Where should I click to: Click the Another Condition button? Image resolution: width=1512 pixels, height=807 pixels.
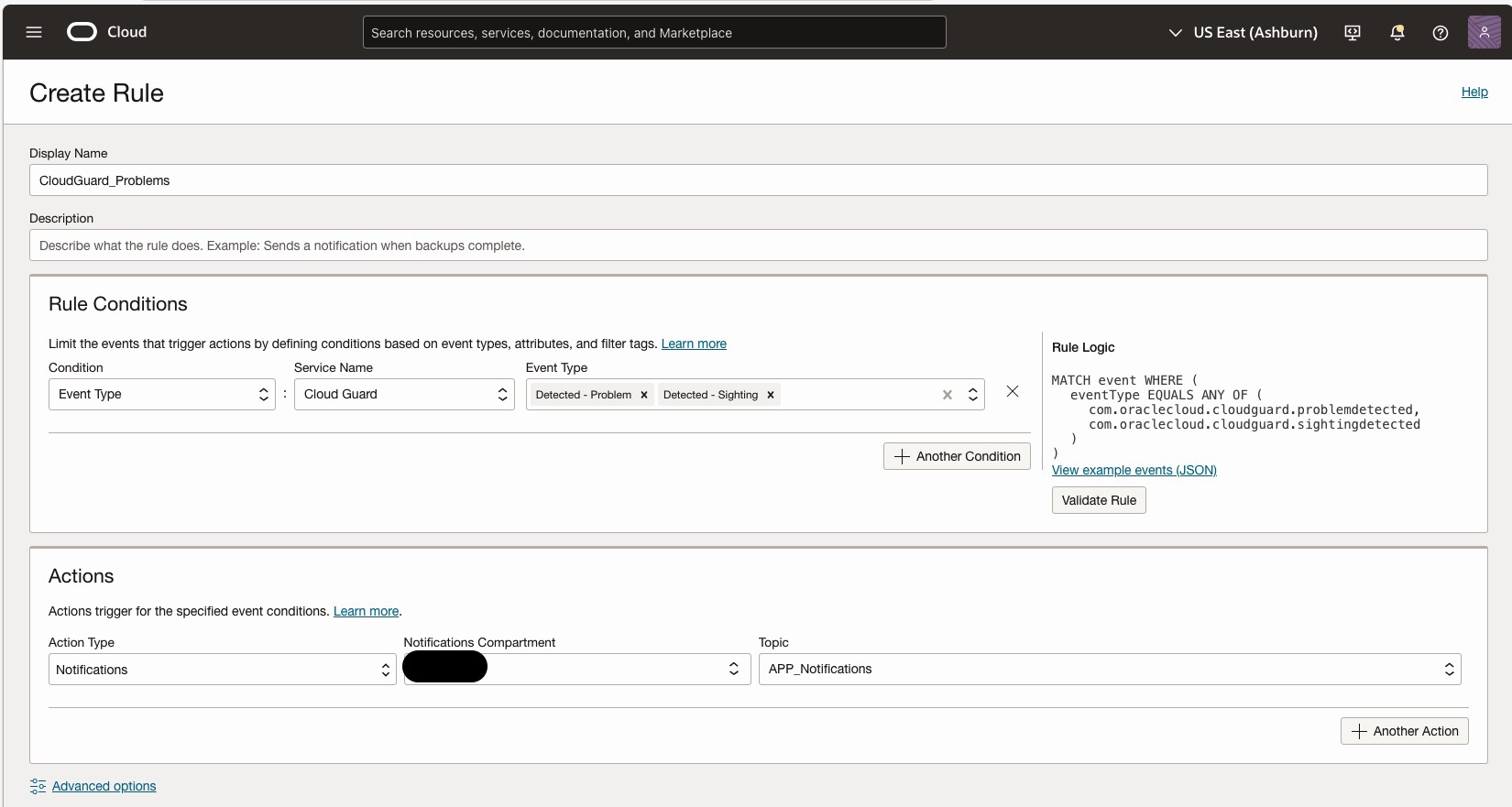957,456
